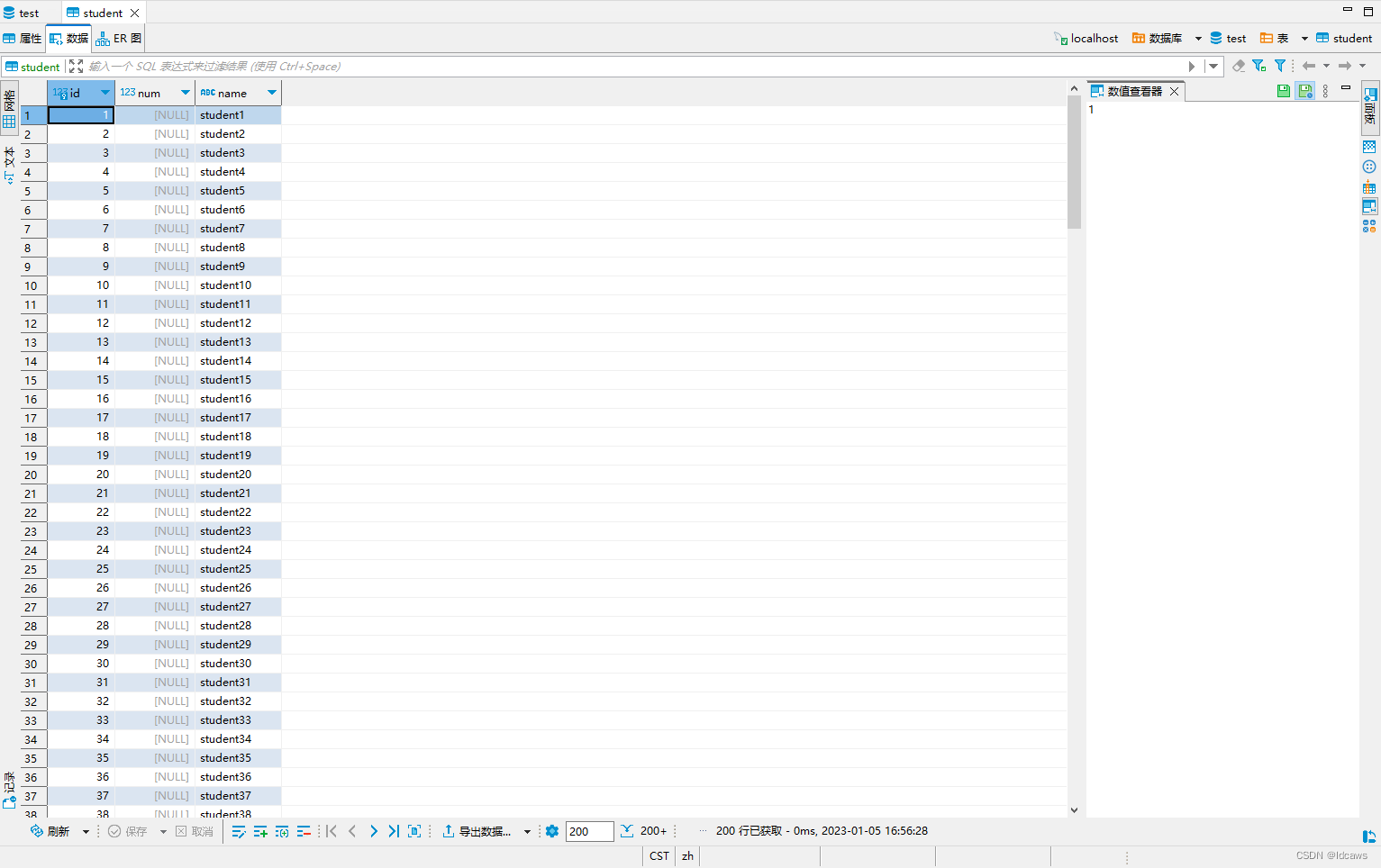This screenshot has height=868, width=1381.
Task: Click the bottom-right corner panel icon
Action: (x=1369, y=836)
